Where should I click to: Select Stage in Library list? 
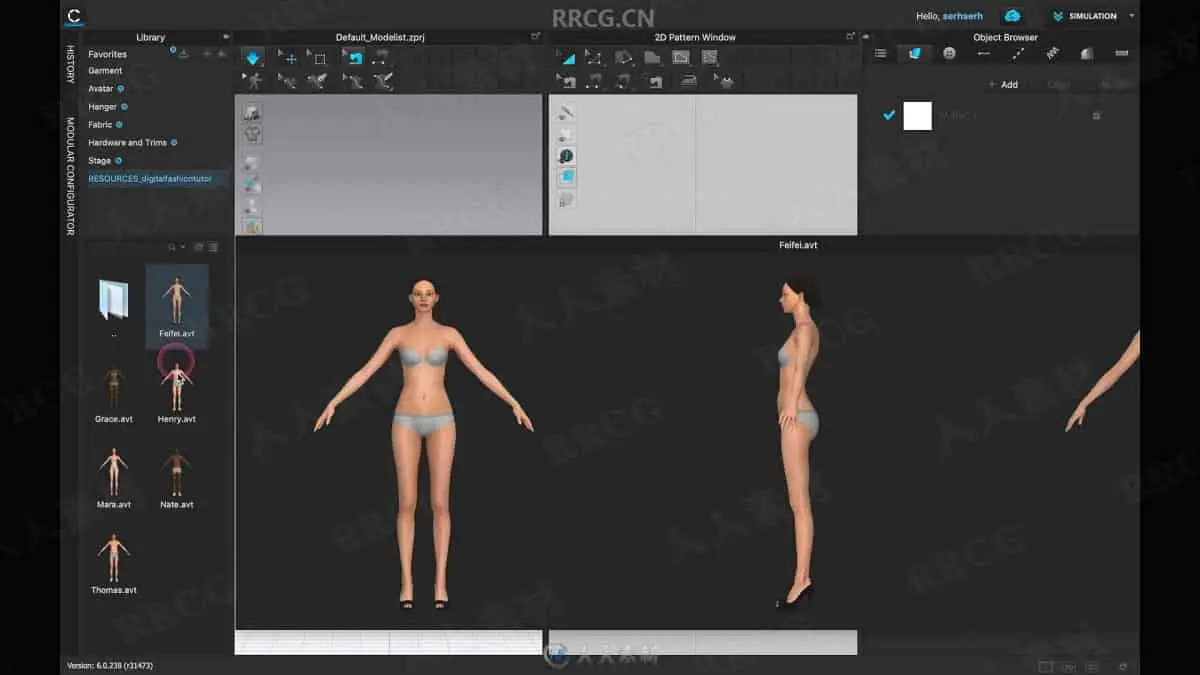(99, 161)
